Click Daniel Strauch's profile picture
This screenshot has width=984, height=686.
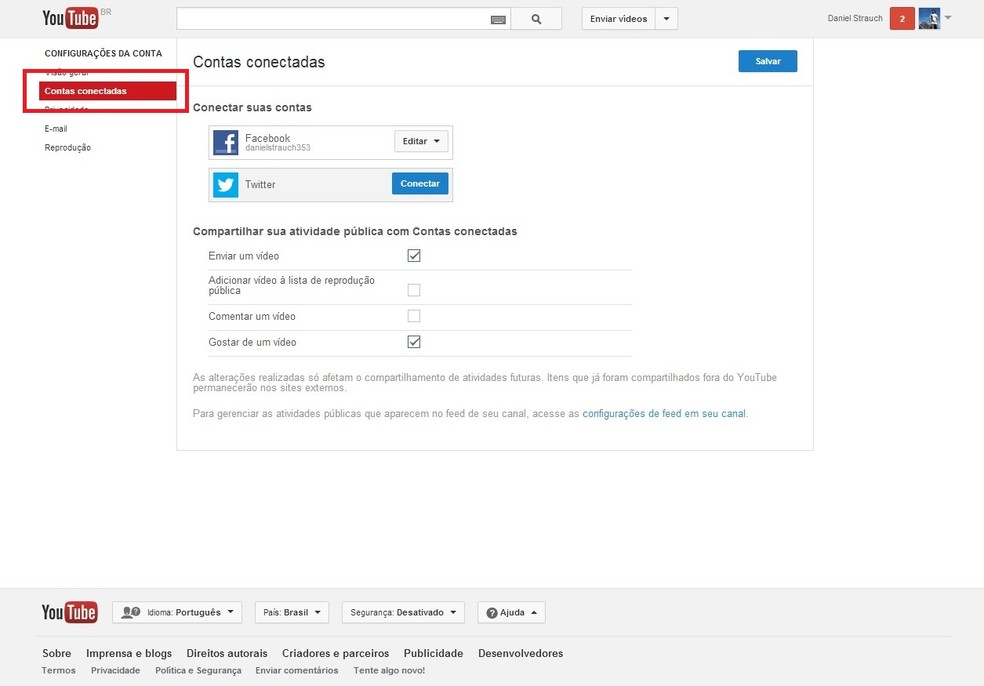tap(930, 17)
